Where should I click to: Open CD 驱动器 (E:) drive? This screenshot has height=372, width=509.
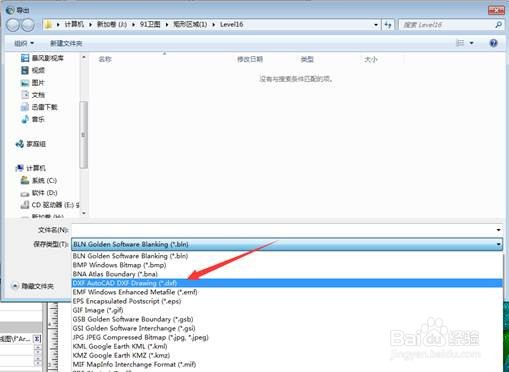pos(50,205)
